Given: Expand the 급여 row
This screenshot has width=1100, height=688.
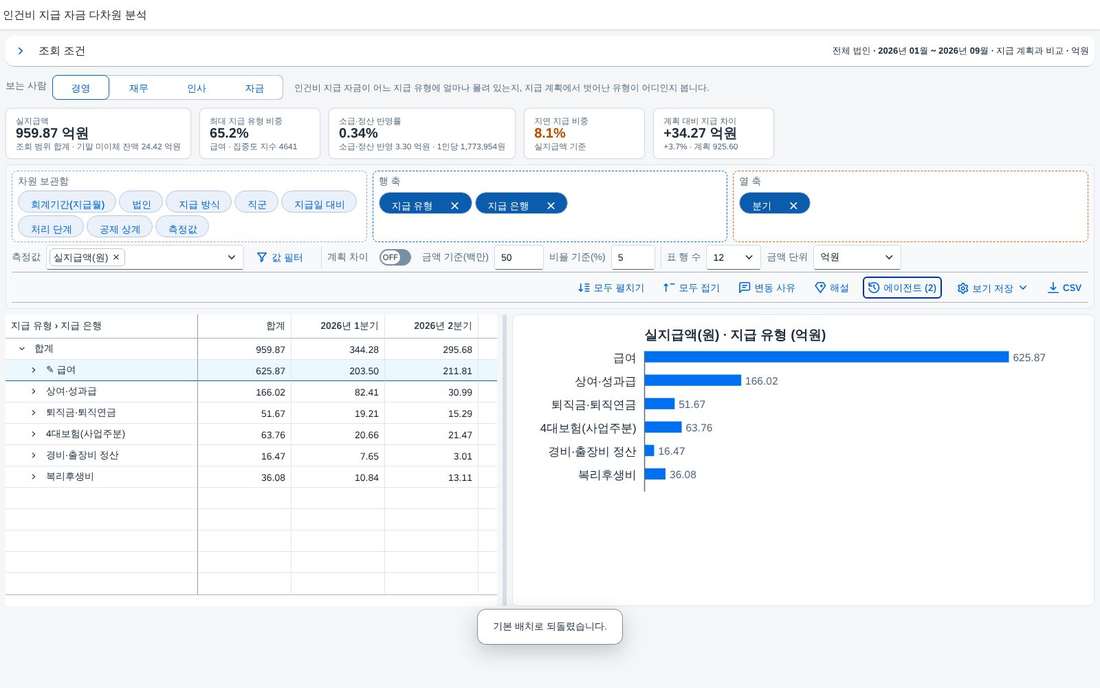Looking at the screenshot, I should pyautogui.click(x=33, y=370).
